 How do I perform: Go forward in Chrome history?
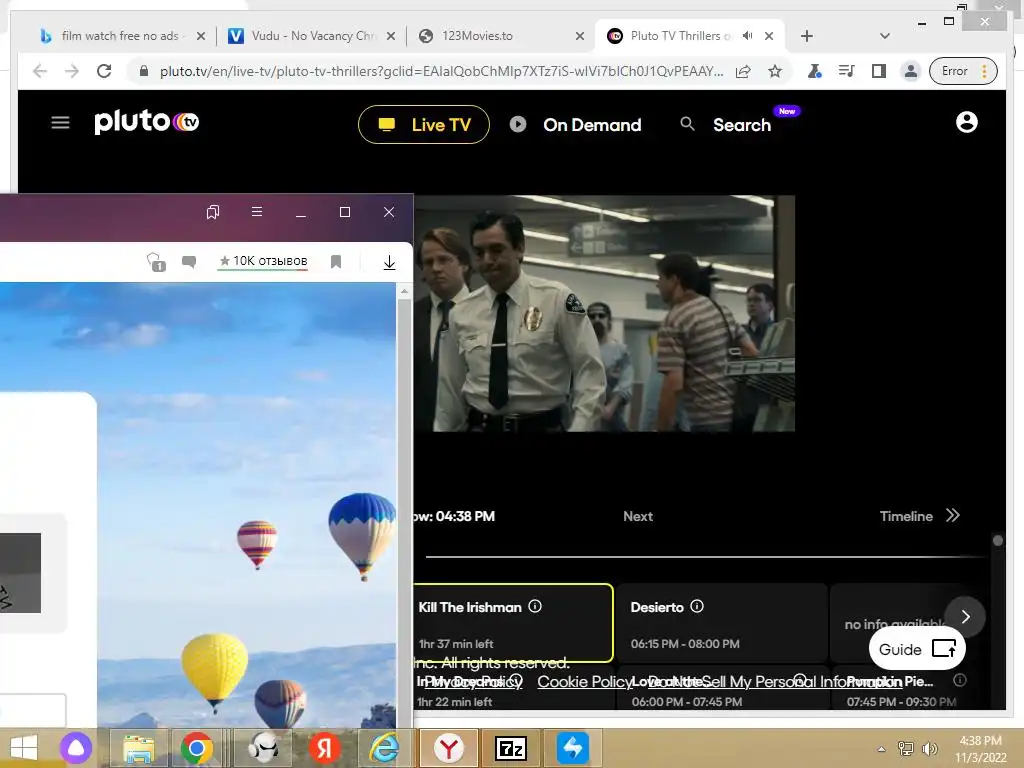(72, 71)
